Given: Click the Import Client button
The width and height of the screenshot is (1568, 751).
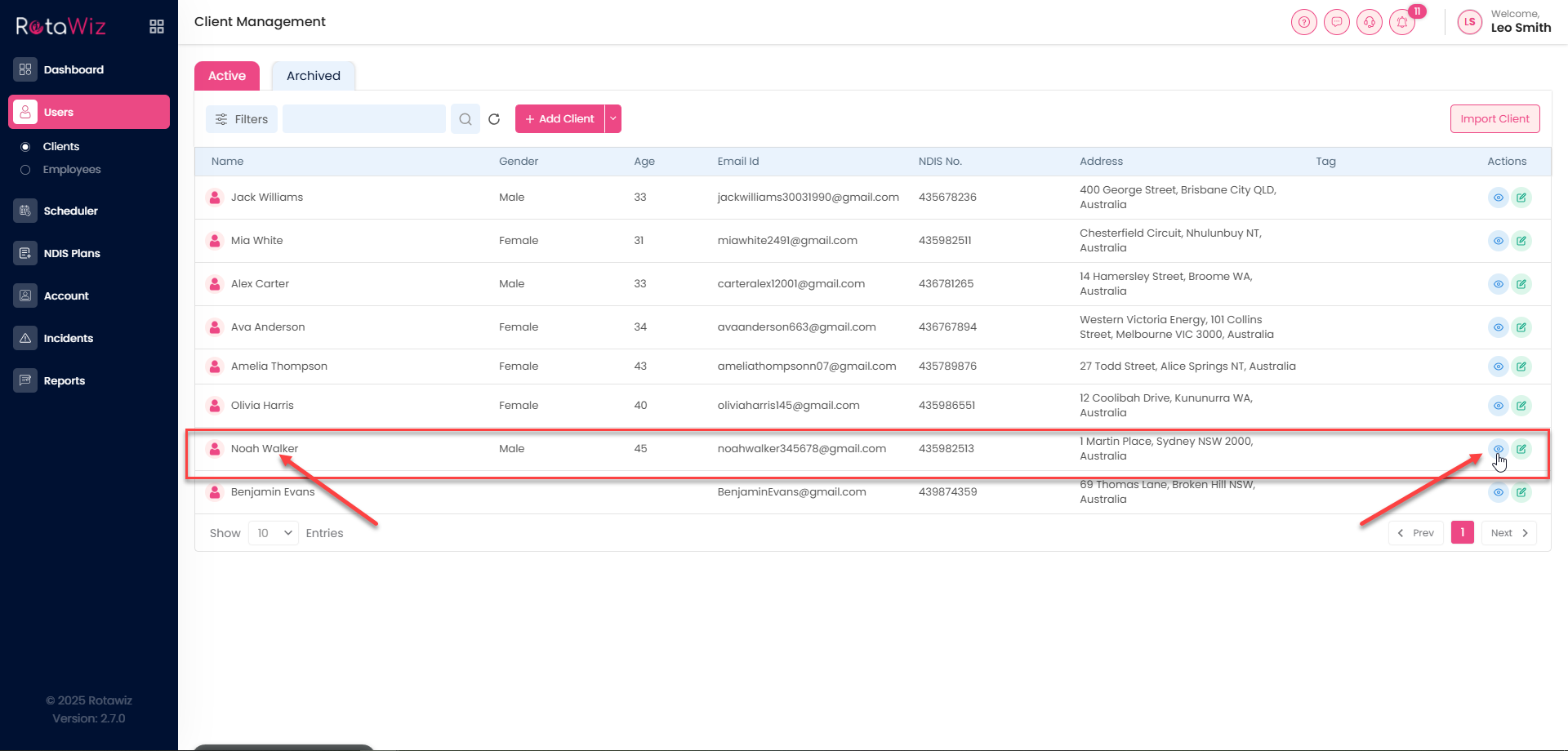Looking at the screenshot, I should click(x=1494, y=119).
